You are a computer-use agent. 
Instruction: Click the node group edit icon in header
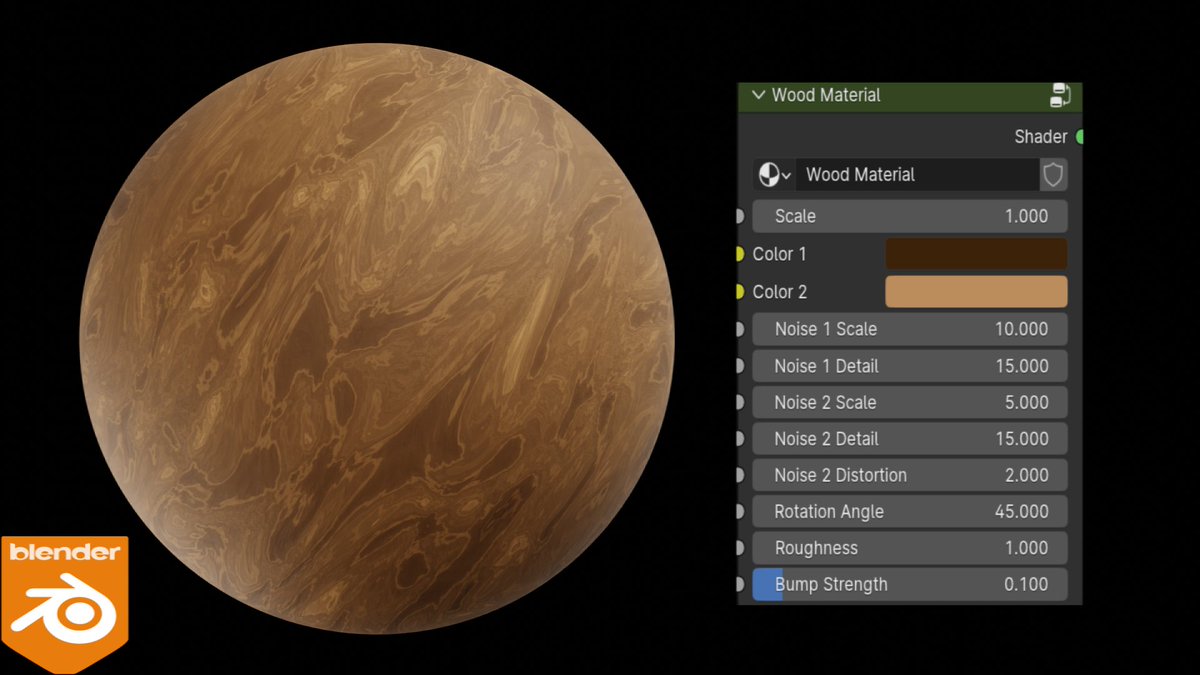[1060, 96]
